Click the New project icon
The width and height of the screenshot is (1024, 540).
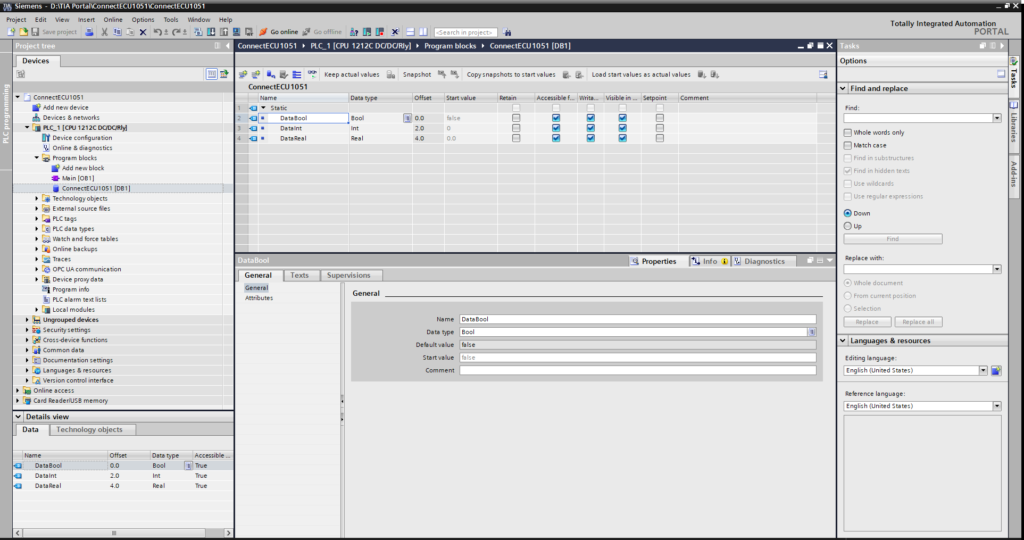click(11, 32)
